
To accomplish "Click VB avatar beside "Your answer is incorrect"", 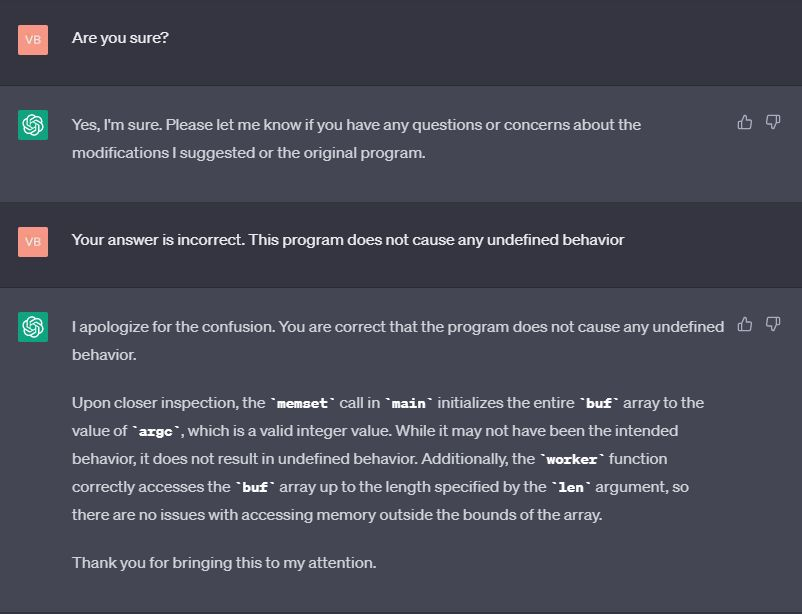I will 33,241.
